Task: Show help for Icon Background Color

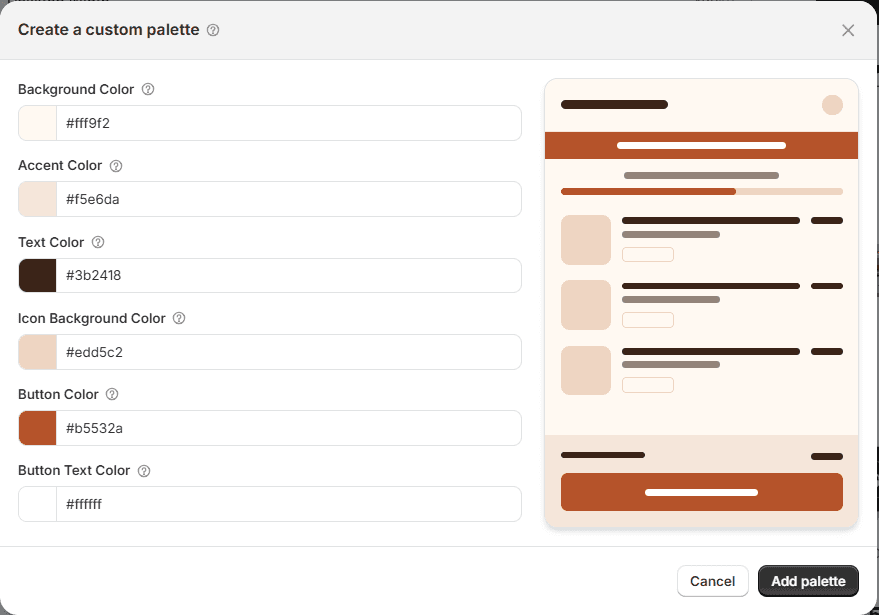Action: coord(179,318)
